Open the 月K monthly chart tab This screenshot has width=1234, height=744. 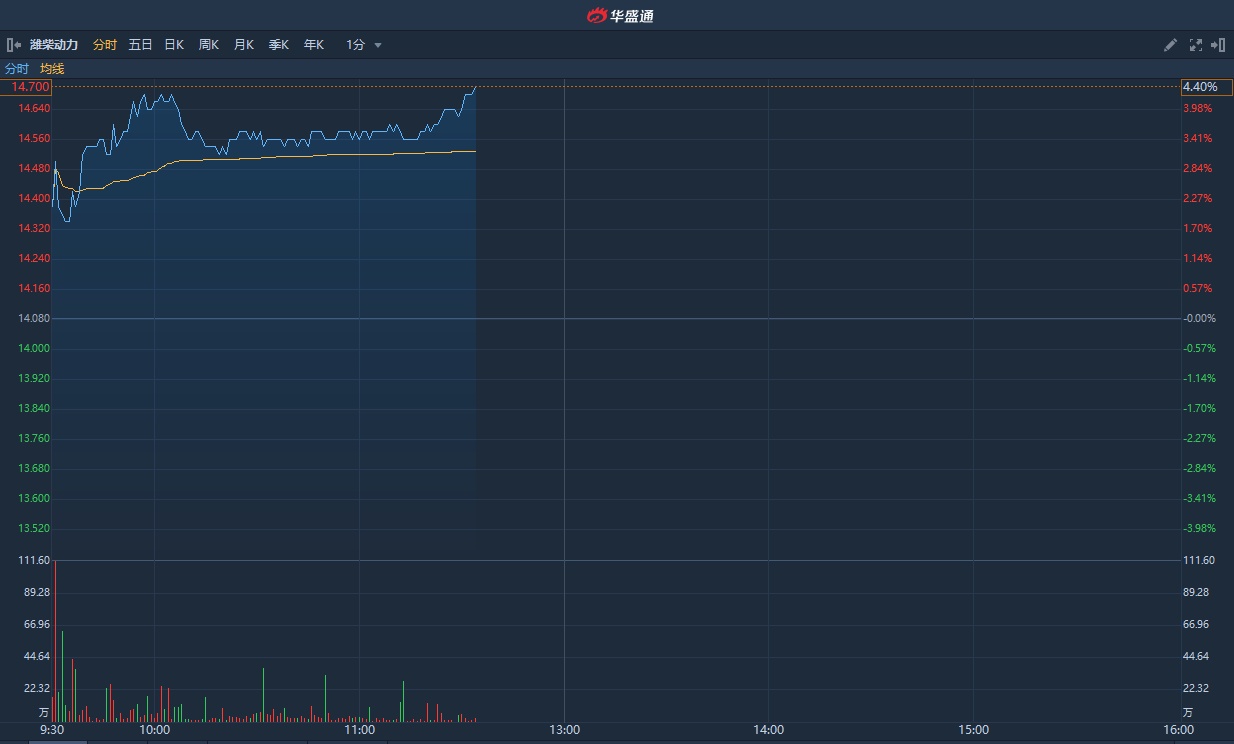point(244,45)
